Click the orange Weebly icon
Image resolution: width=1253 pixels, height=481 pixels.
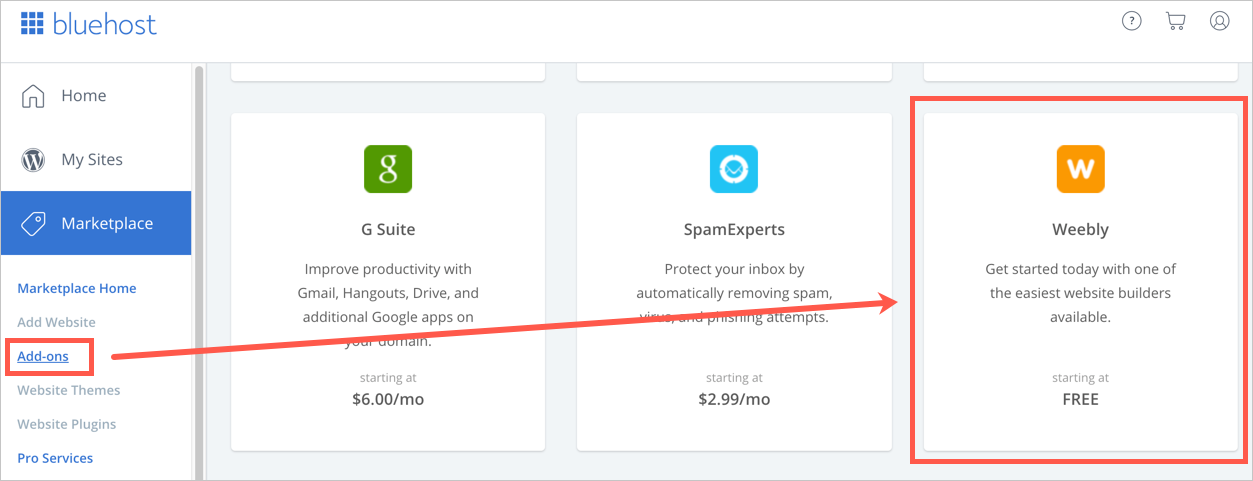(1080, 169)
